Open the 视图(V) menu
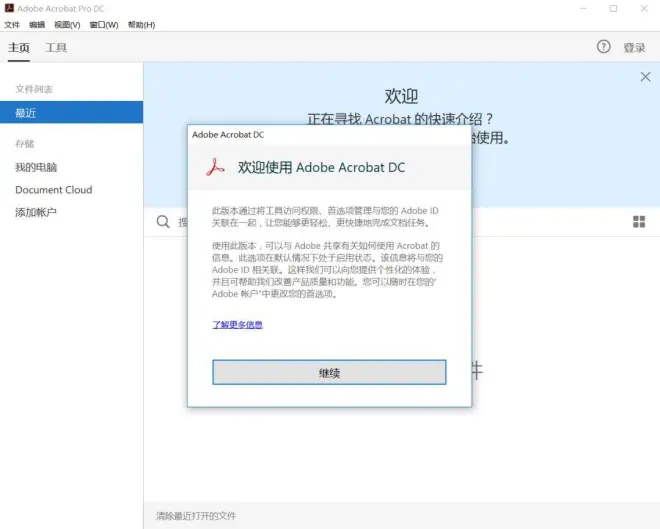 click(x=67, y=25)
